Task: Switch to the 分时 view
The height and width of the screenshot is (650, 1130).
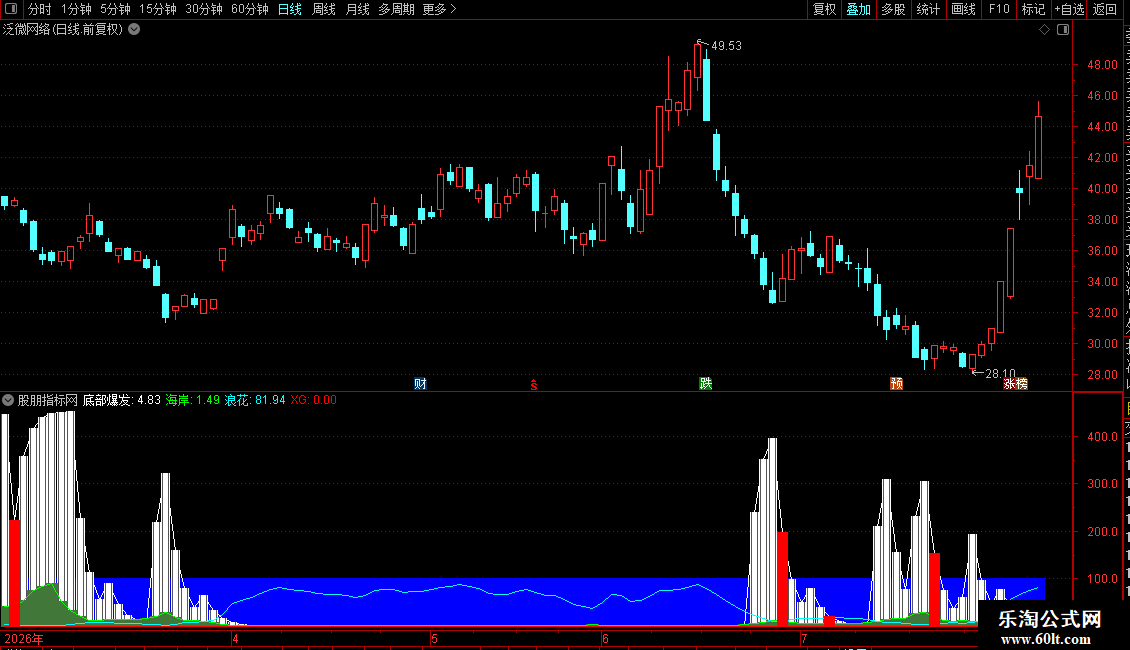Action: [x=40, y=9]
